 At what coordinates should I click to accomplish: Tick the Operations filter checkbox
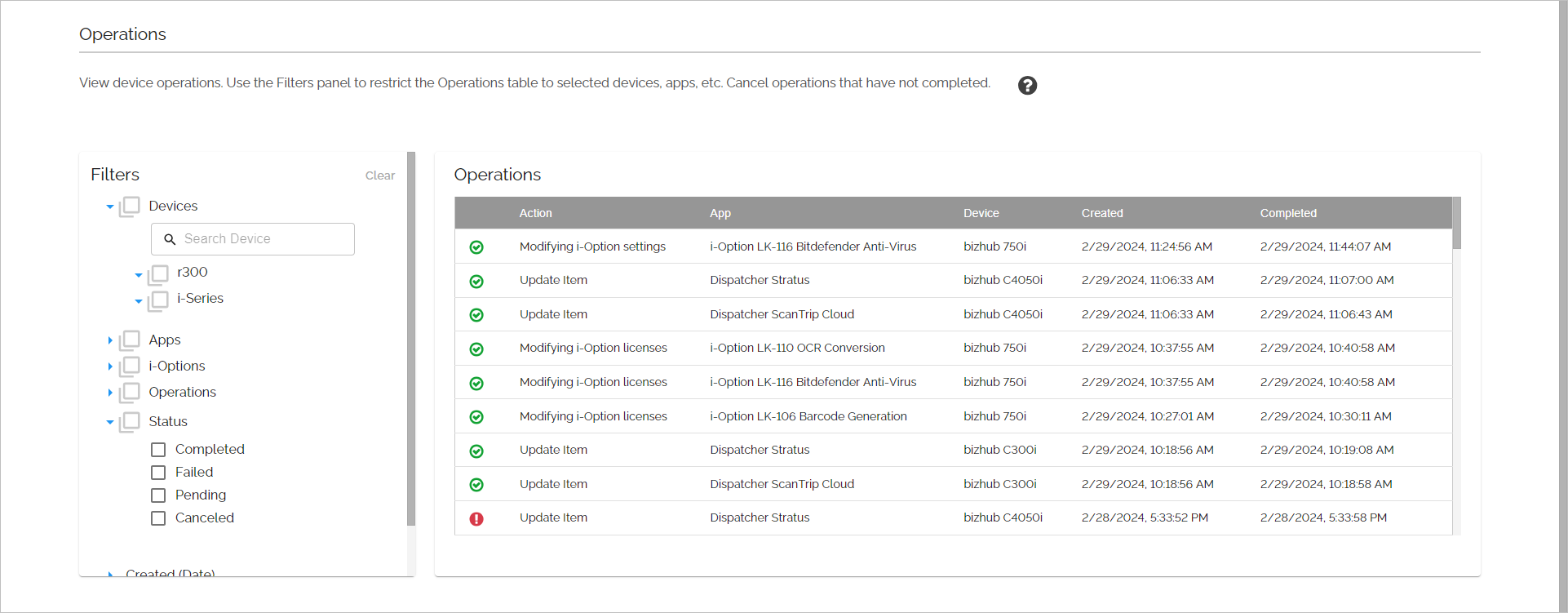pos(130,392)
